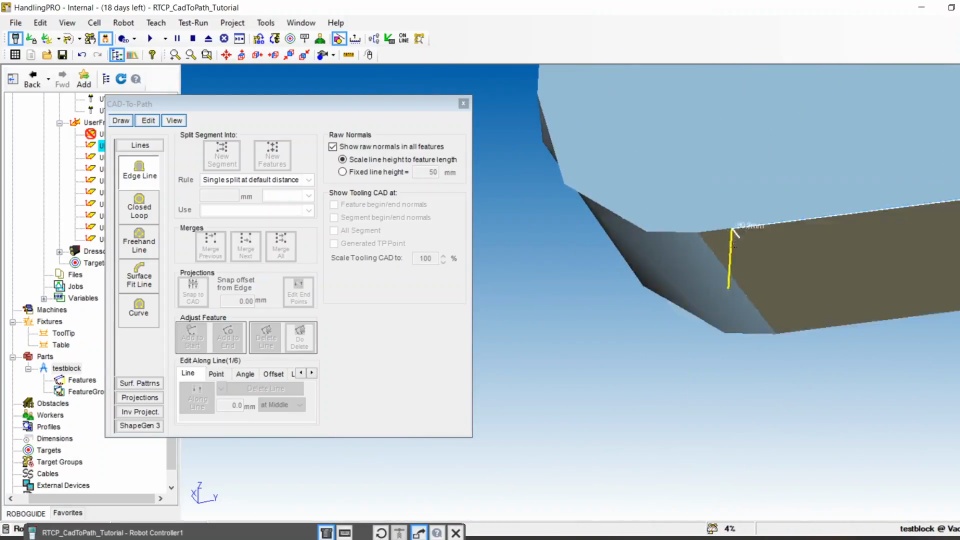
Task: Uncheck Show raw normals in all features
Action: [333, 147]
